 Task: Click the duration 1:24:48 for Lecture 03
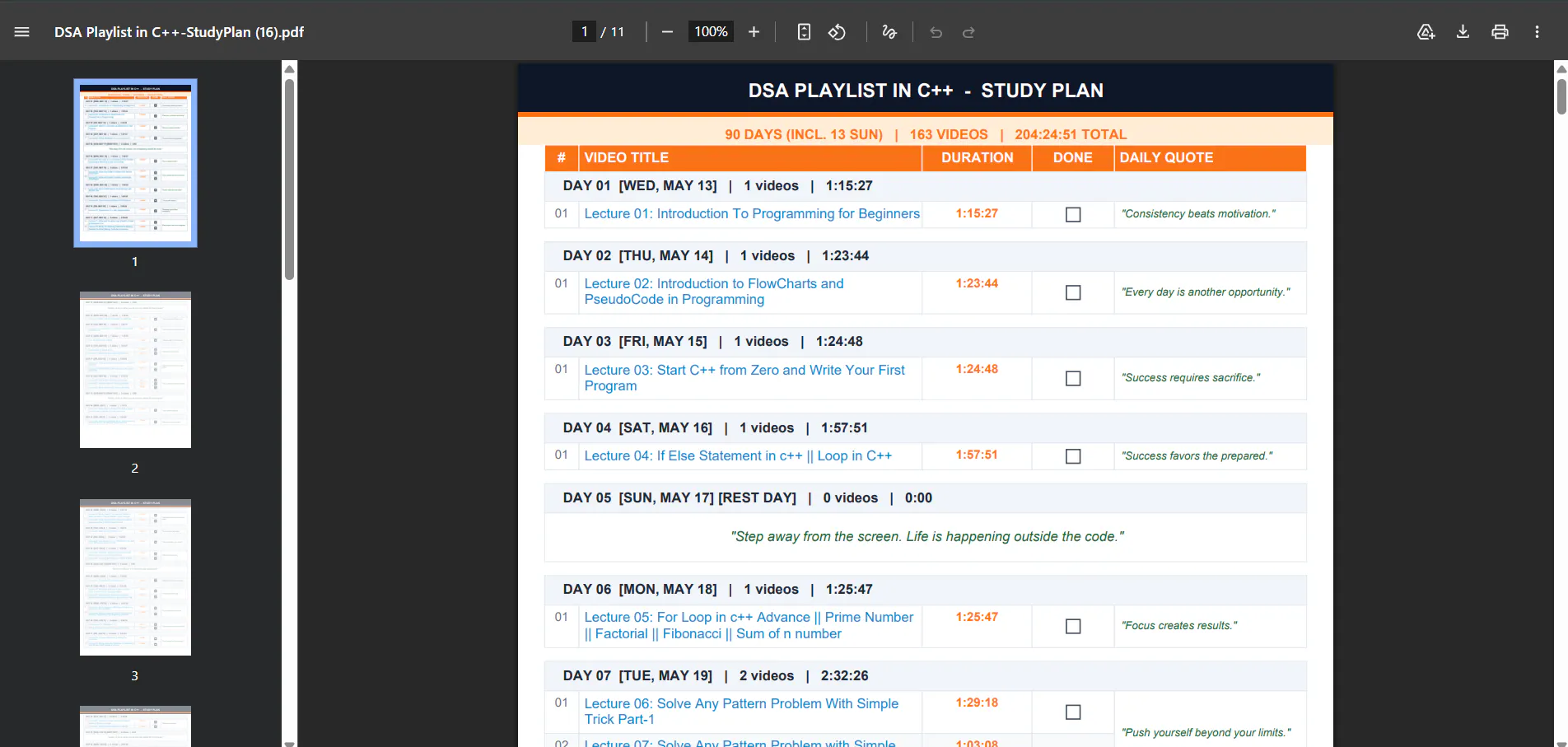977,369
